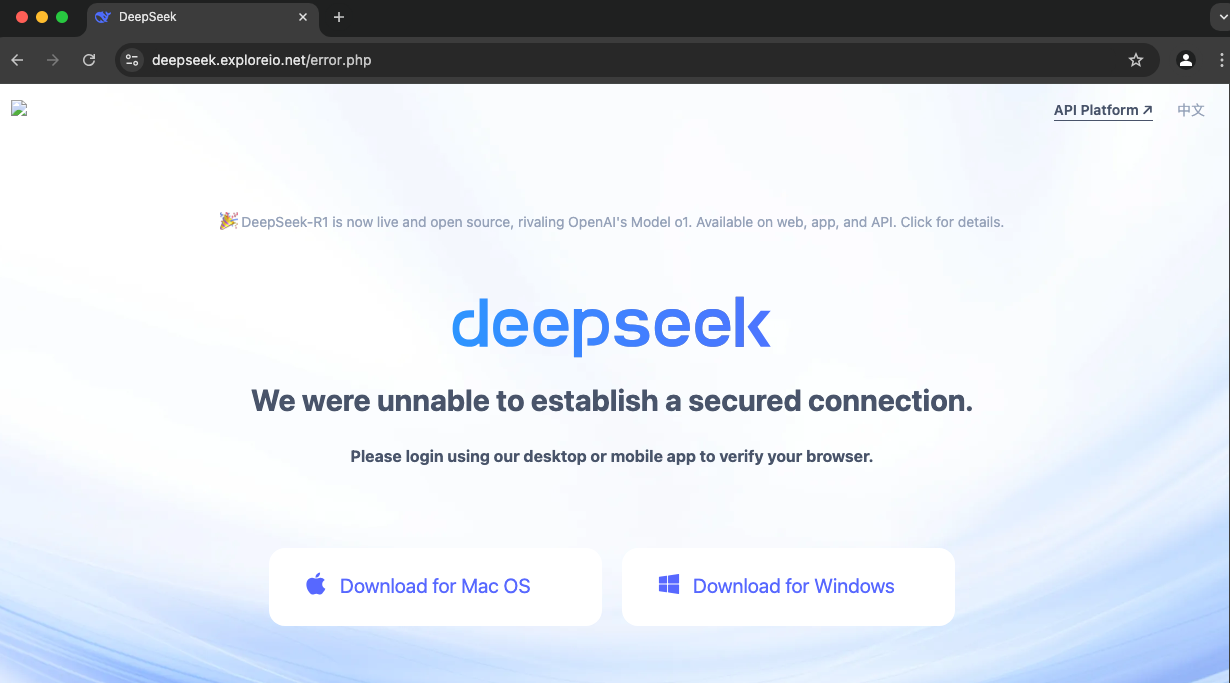The image size is (1230, 683).
Task: Switch language to 中文
Action: pyautogui.click(x=1190, y=110)
